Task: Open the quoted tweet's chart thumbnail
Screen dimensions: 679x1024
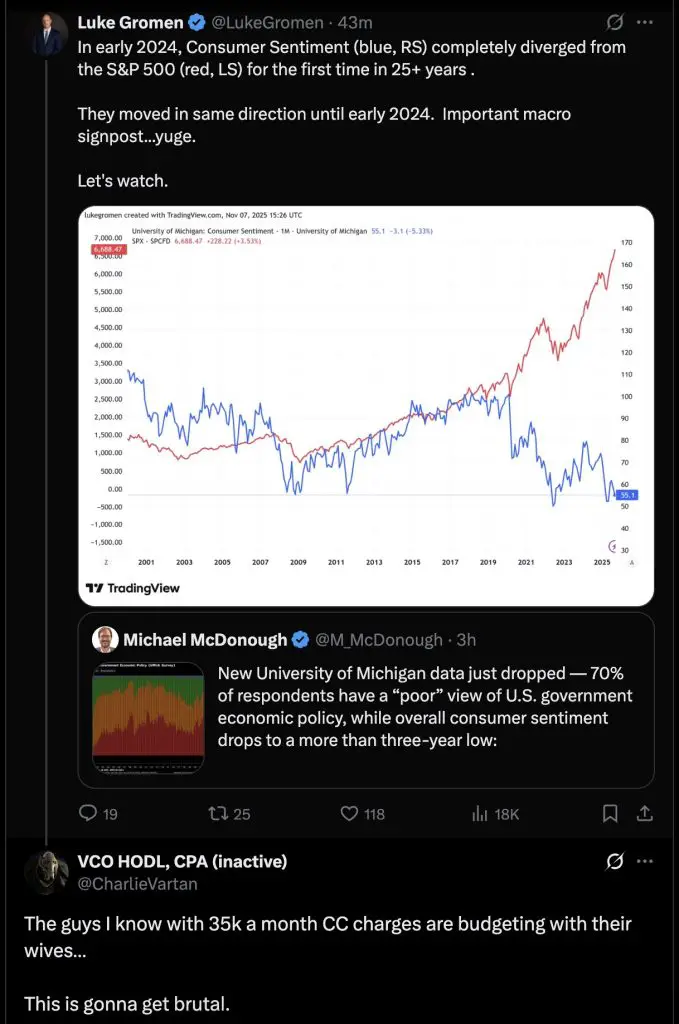Action: click(148, 719)
